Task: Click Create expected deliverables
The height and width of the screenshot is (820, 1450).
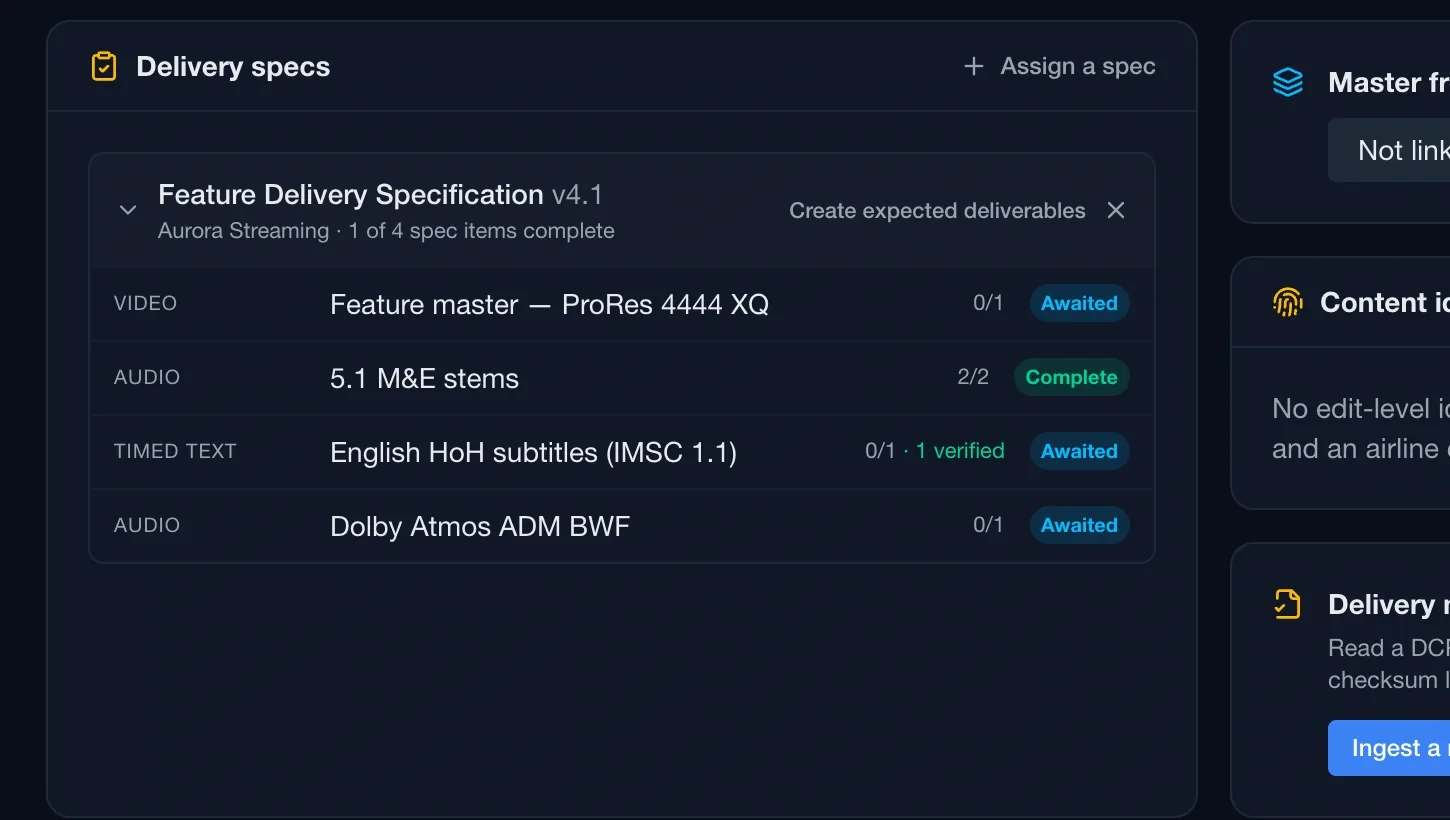Action: 937,211
